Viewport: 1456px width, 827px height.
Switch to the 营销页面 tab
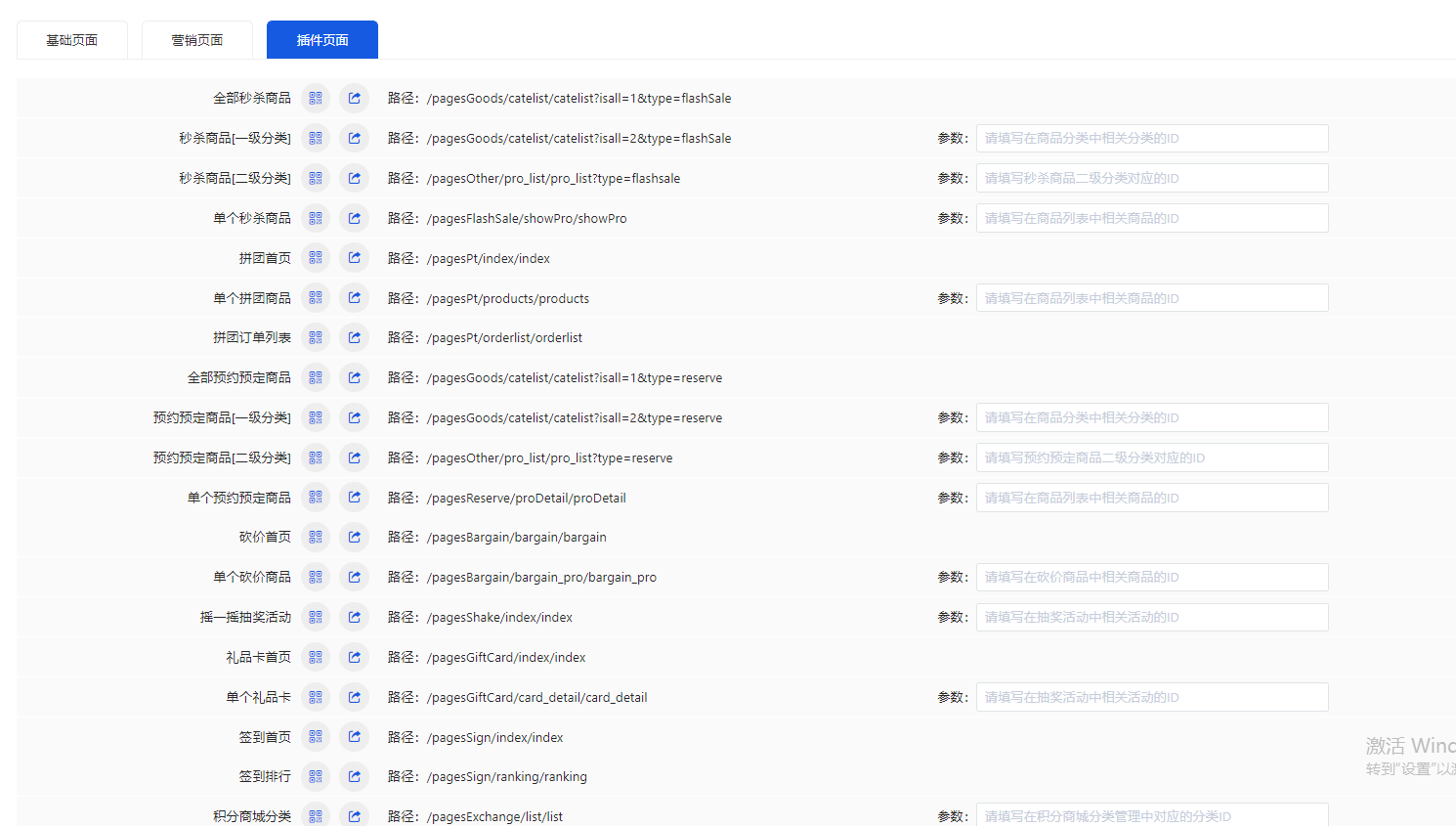coord(197,40)
